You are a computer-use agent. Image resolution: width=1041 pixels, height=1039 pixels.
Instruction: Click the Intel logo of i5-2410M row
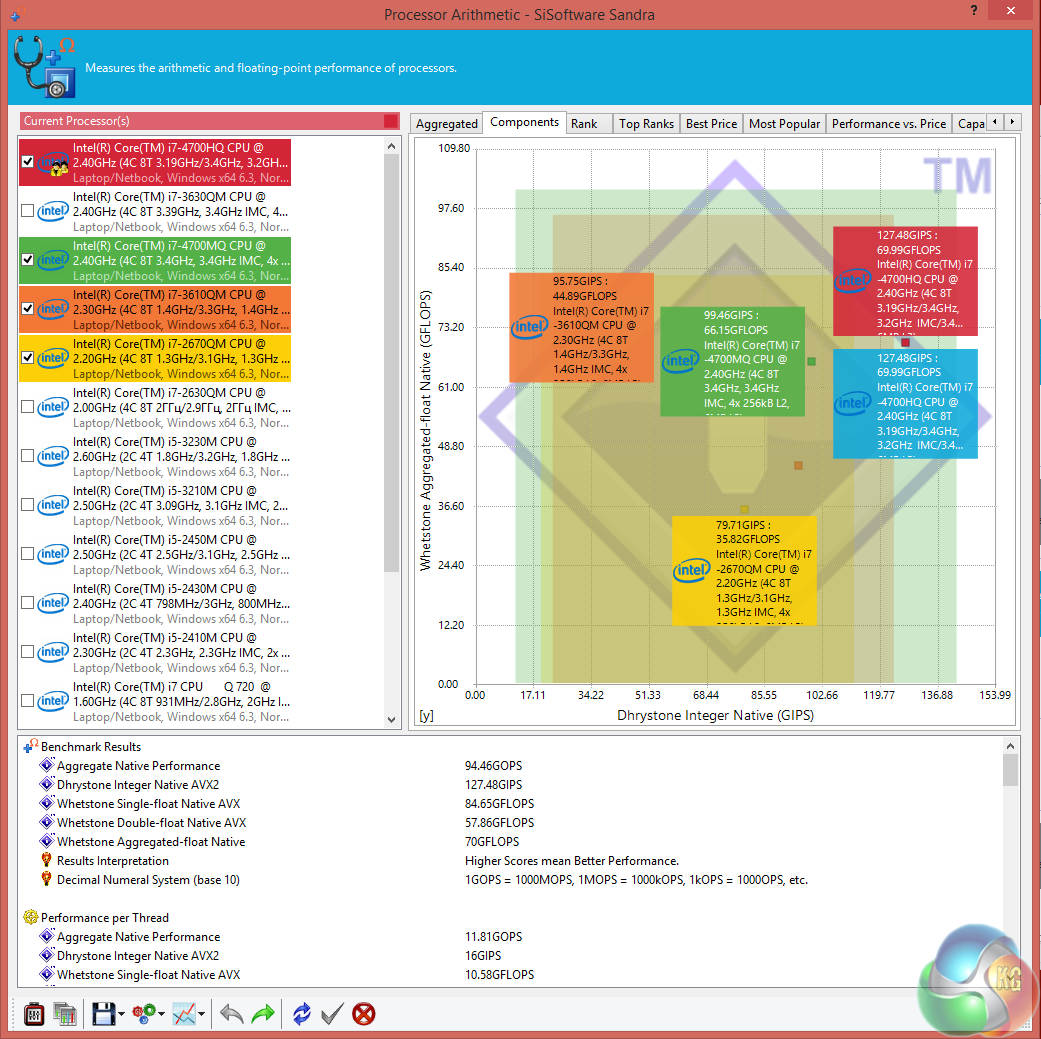click(53, 652)
